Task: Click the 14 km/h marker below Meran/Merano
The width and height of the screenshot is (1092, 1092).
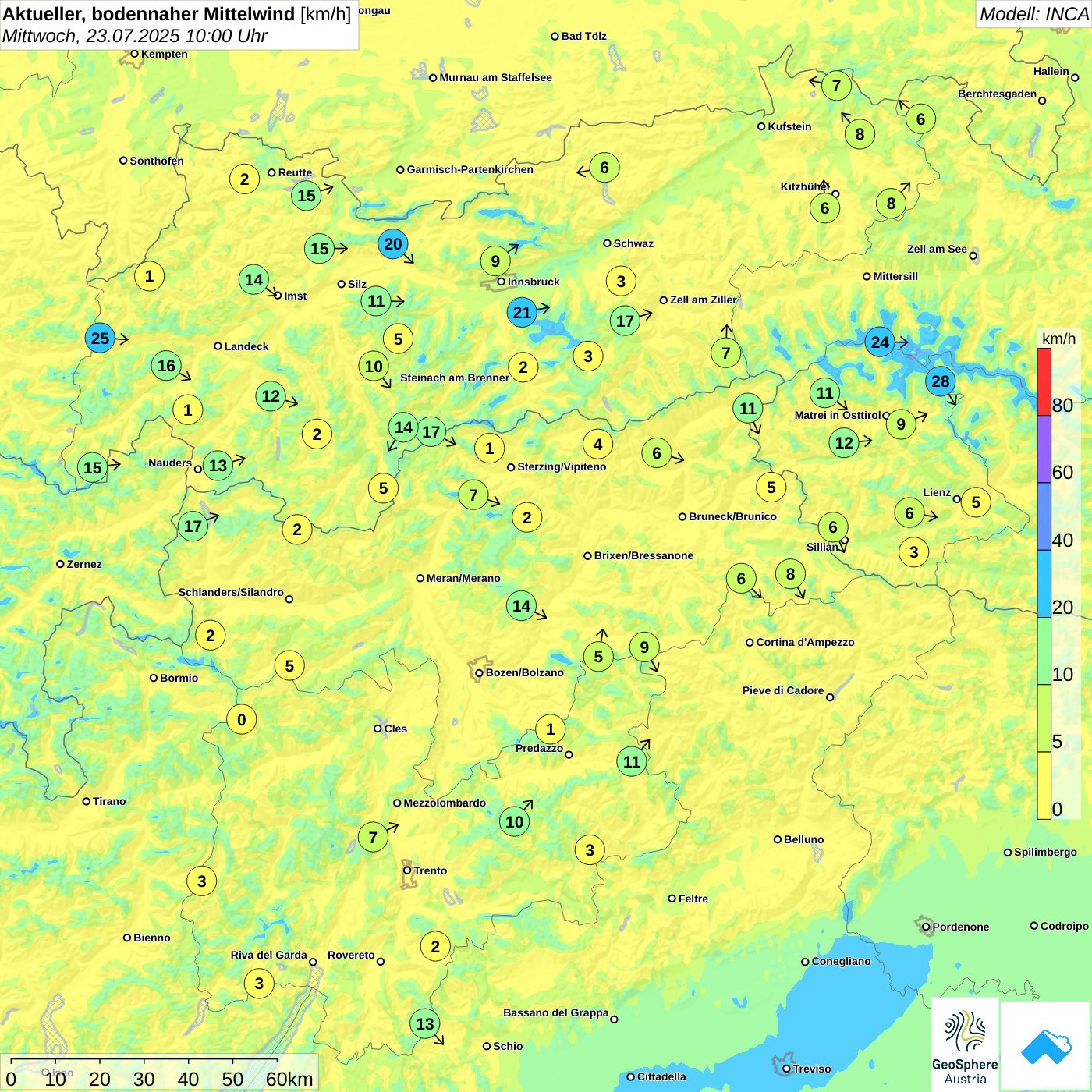Action: point(521,606)
